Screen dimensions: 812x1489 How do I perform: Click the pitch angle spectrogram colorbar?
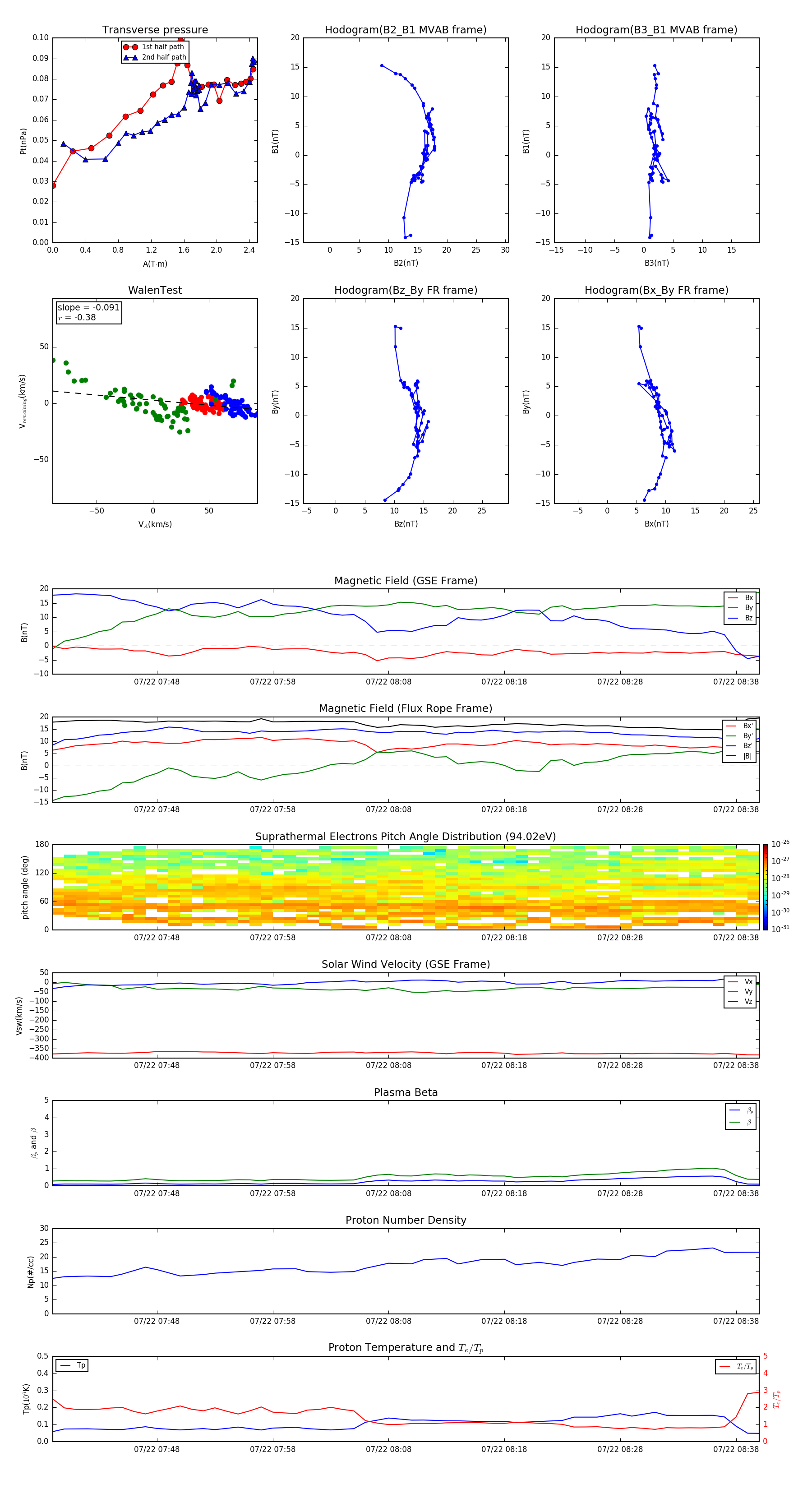click(x=765, y=887)
